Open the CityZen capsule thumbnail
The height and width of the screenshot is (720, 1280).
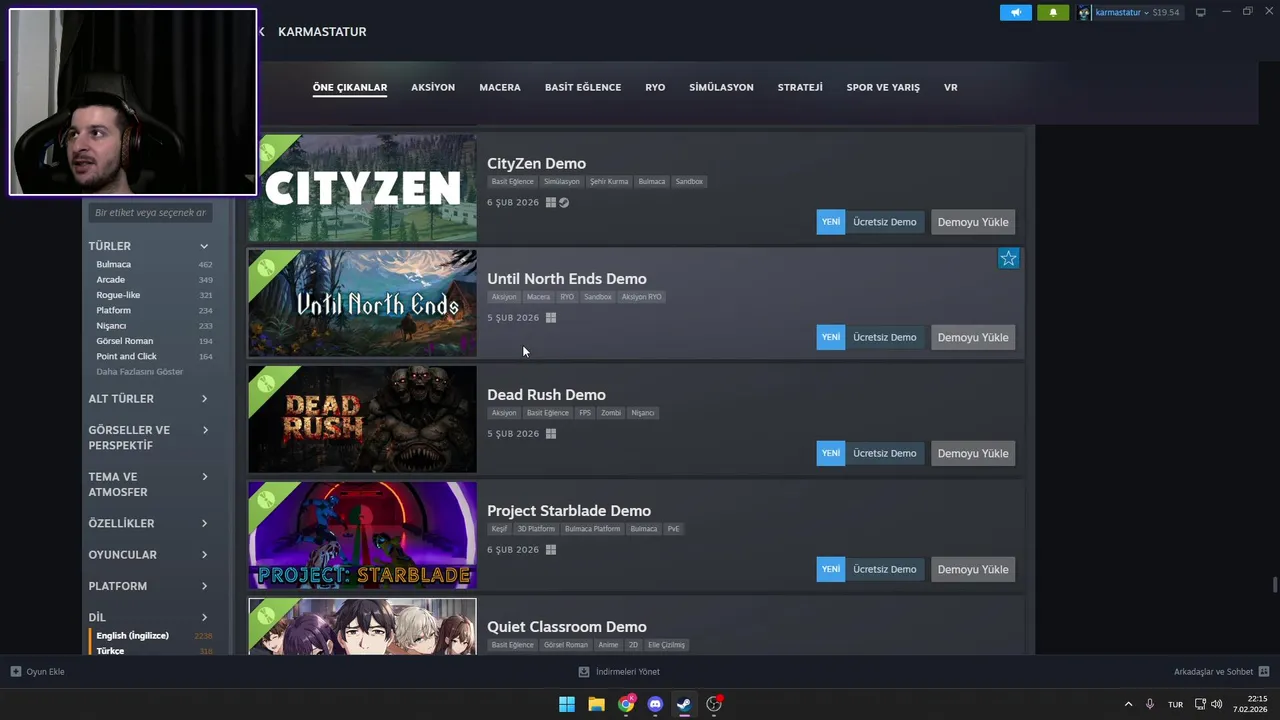(x=362, y=188)
